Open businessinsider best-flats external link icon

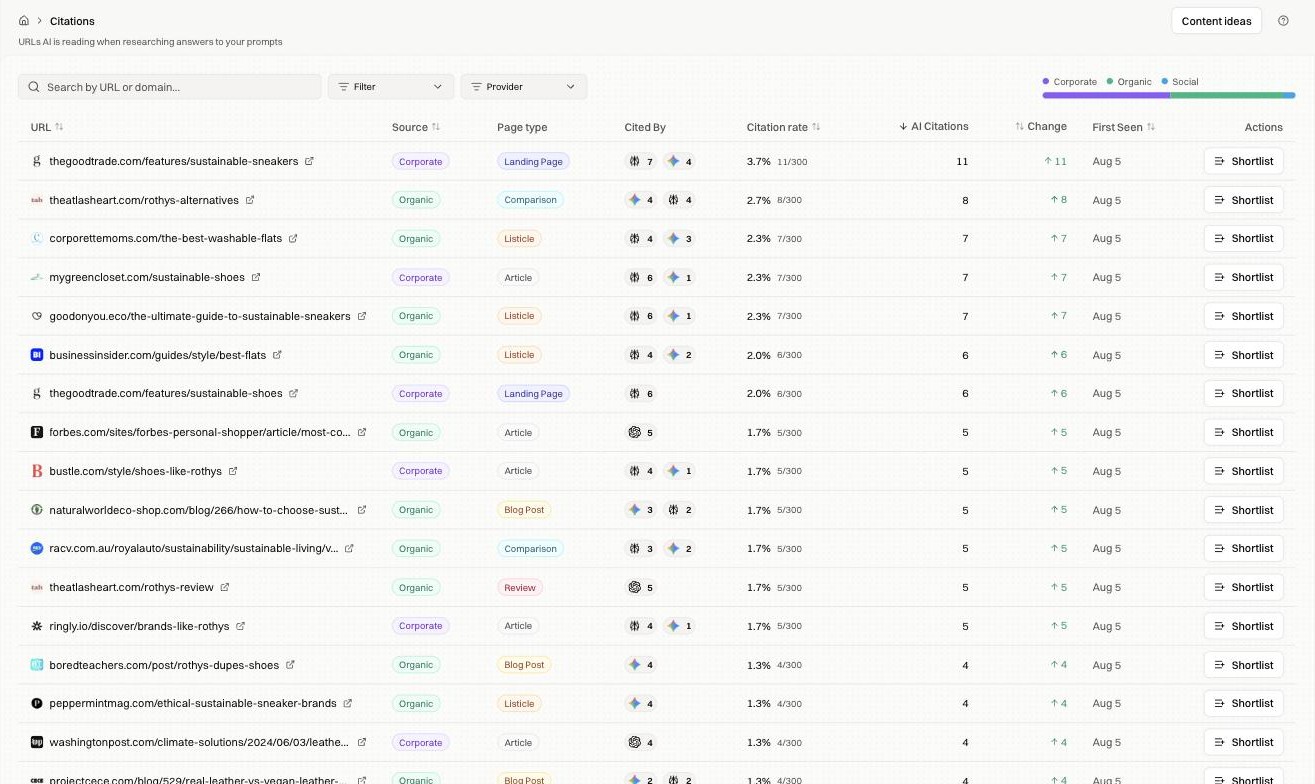coord(277,355)
